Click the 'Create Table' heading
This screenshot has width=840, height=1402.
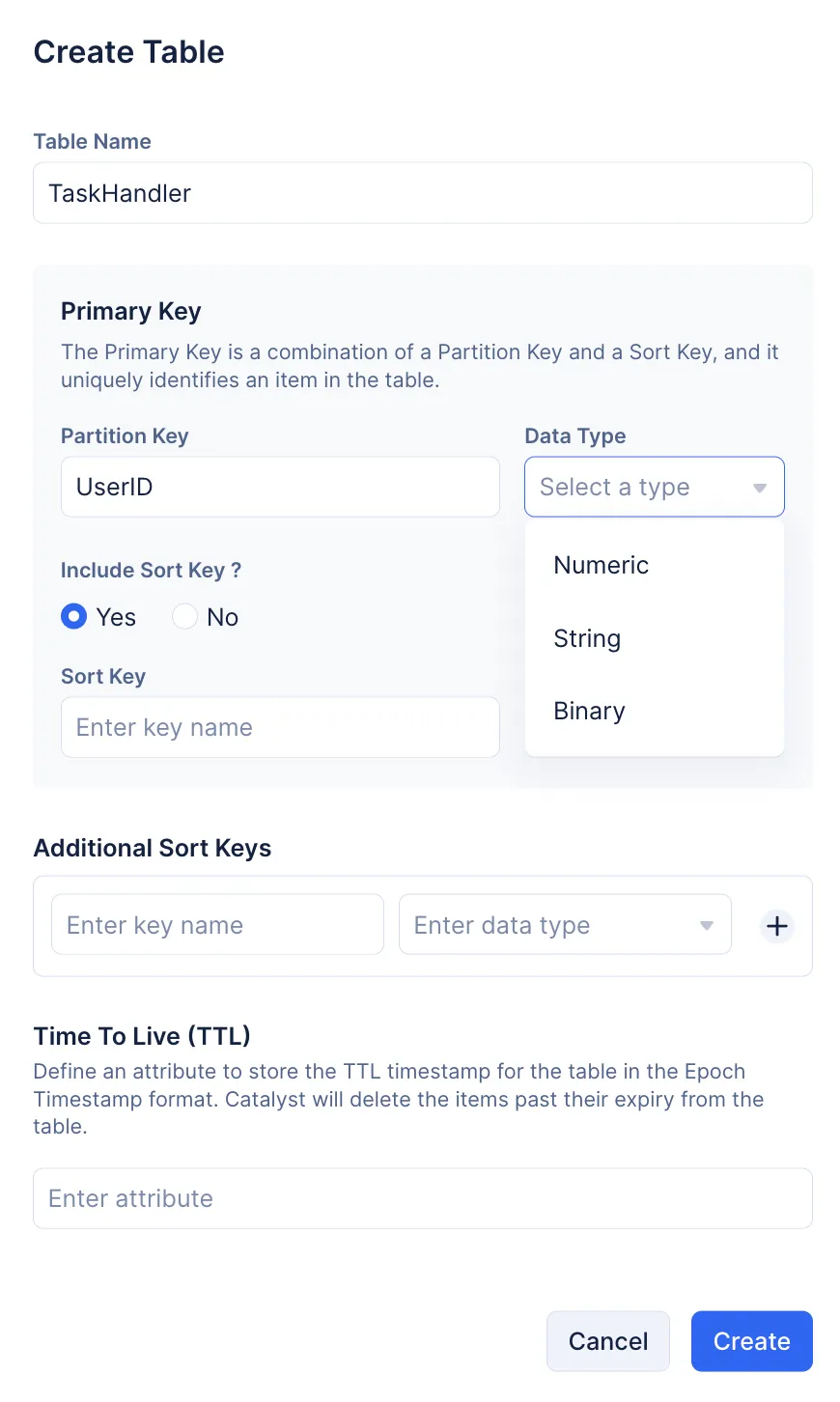pyautogui.click(x=128, y=52)
